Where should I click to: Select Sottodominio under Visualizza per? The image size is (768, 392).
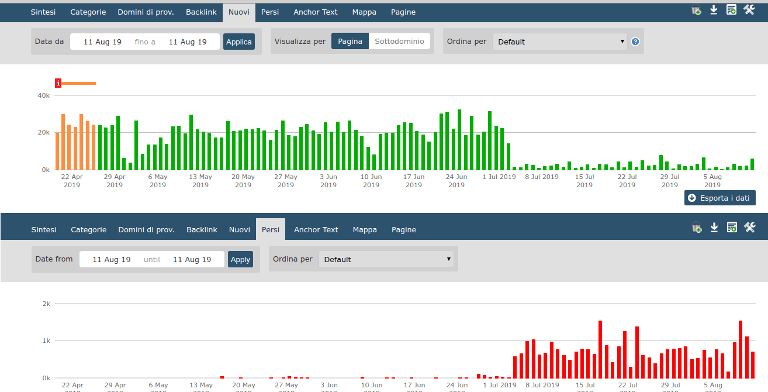(x=399, y=42)
